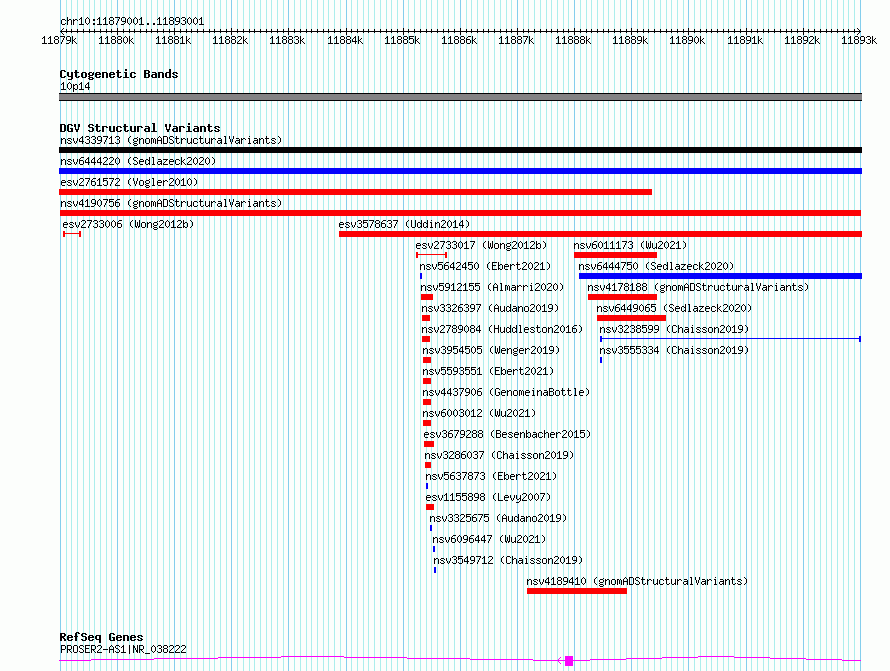This screenshot has width=890, height=671.
Task: Open nsv3549712 Chaisson2019 label
Action: coord(508,560)
